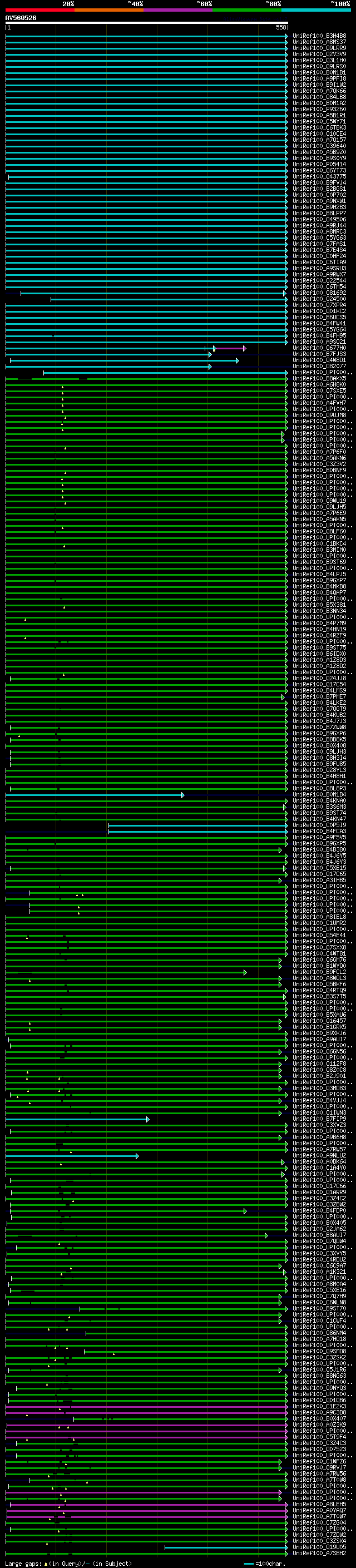Select the UniRef100_C5YG64 label

(319, 329)
